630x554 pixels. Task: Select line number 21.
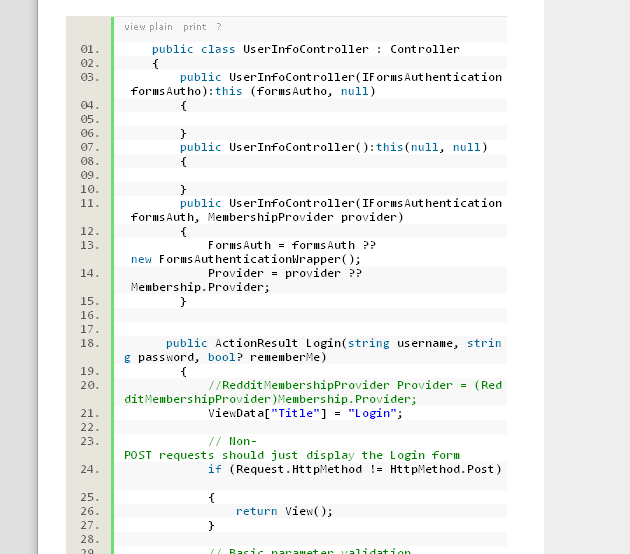(x=90, y=413)
